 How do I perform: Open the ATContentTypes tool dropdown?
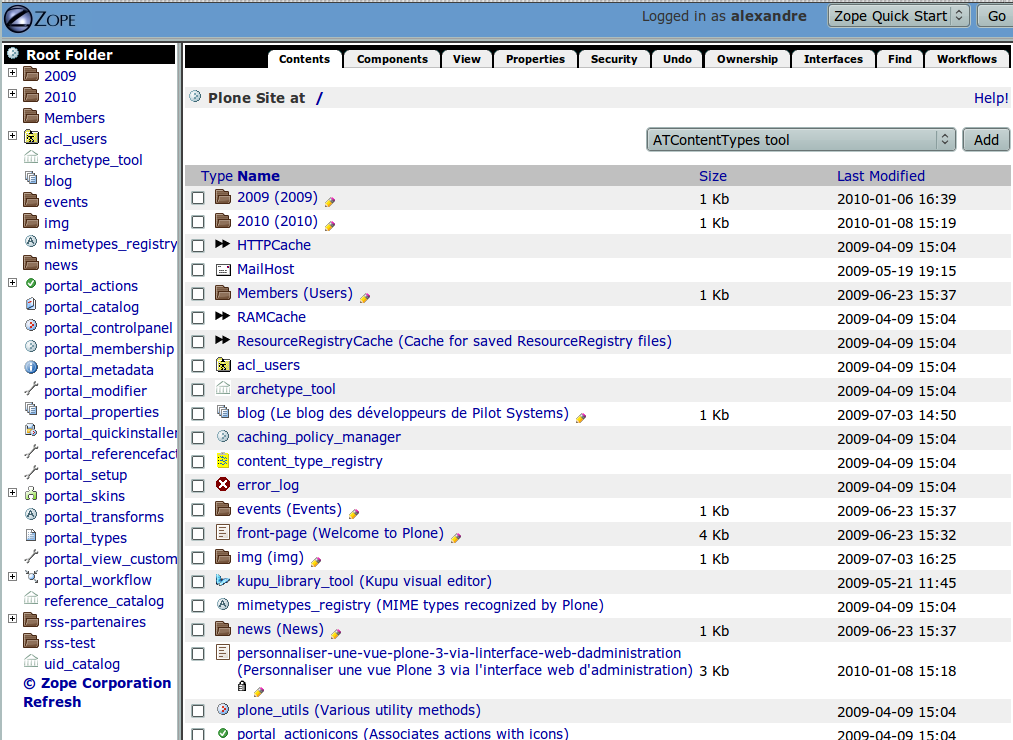(801, 140)
